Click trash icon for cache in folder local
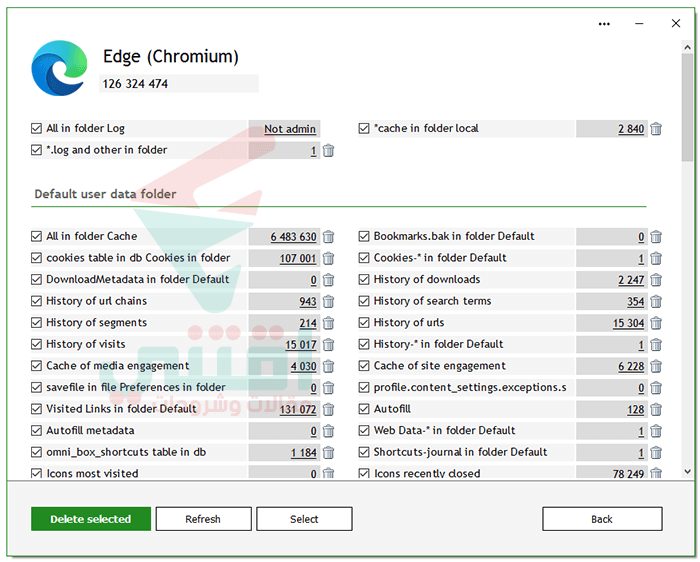The height and width of the screenshot is (562, 700). coord(656,129)
